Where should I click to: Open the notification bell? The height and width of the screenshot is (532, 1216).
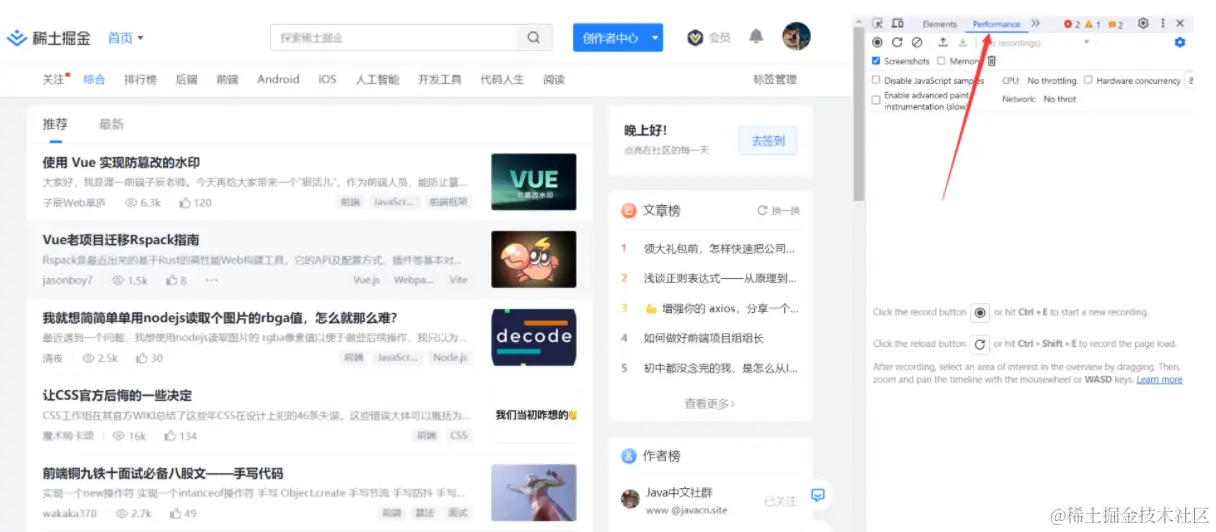756,37
